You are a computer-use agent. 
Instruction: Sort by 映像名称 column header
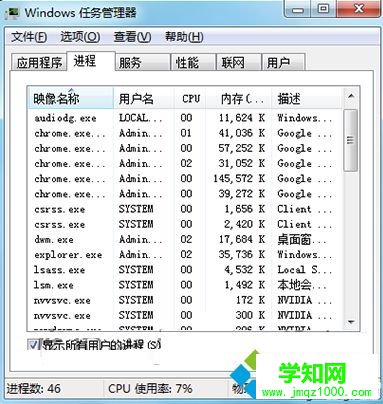click(70, 98)
